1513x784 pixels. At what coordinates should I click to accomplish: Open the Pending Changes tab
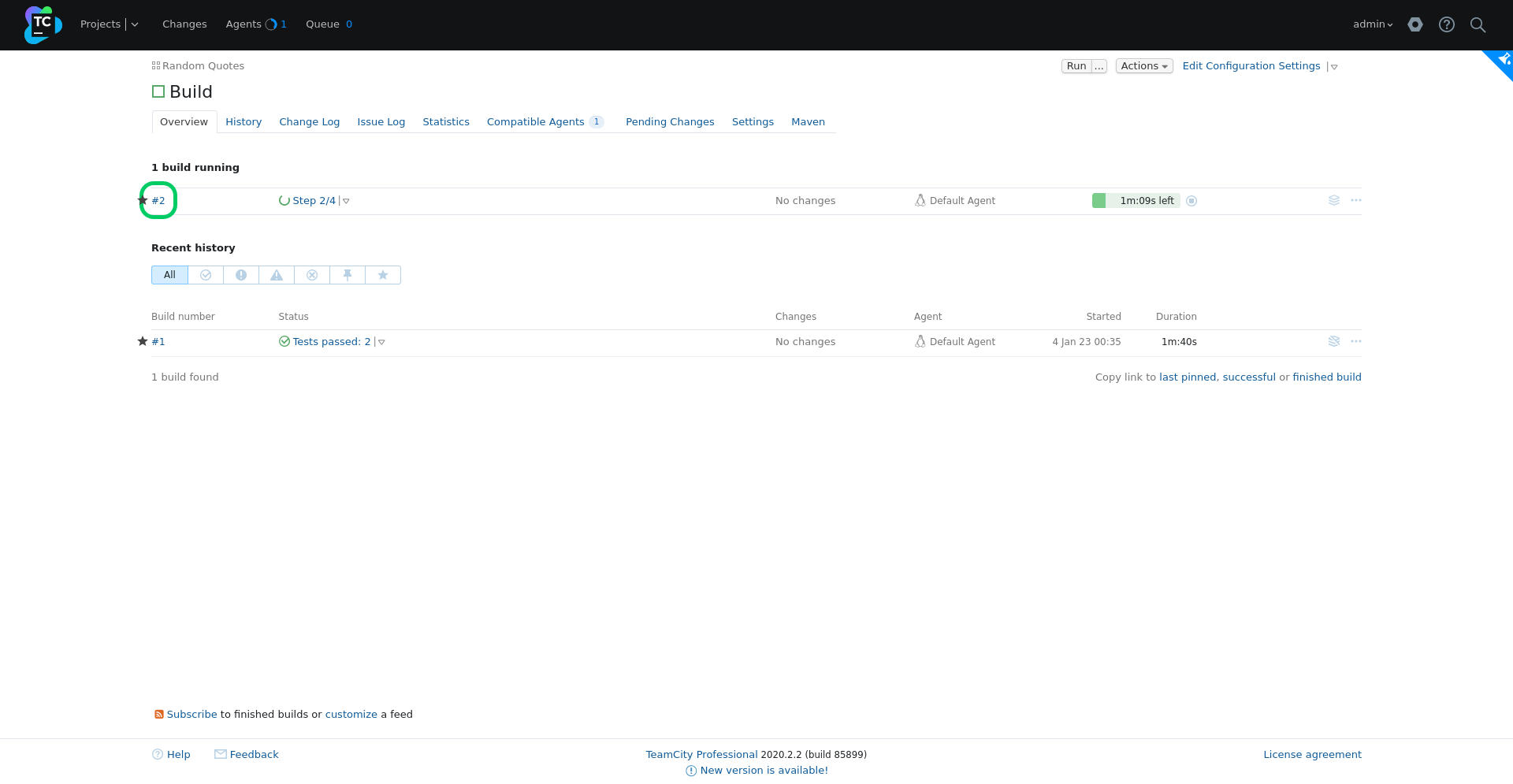coord(670,121)
